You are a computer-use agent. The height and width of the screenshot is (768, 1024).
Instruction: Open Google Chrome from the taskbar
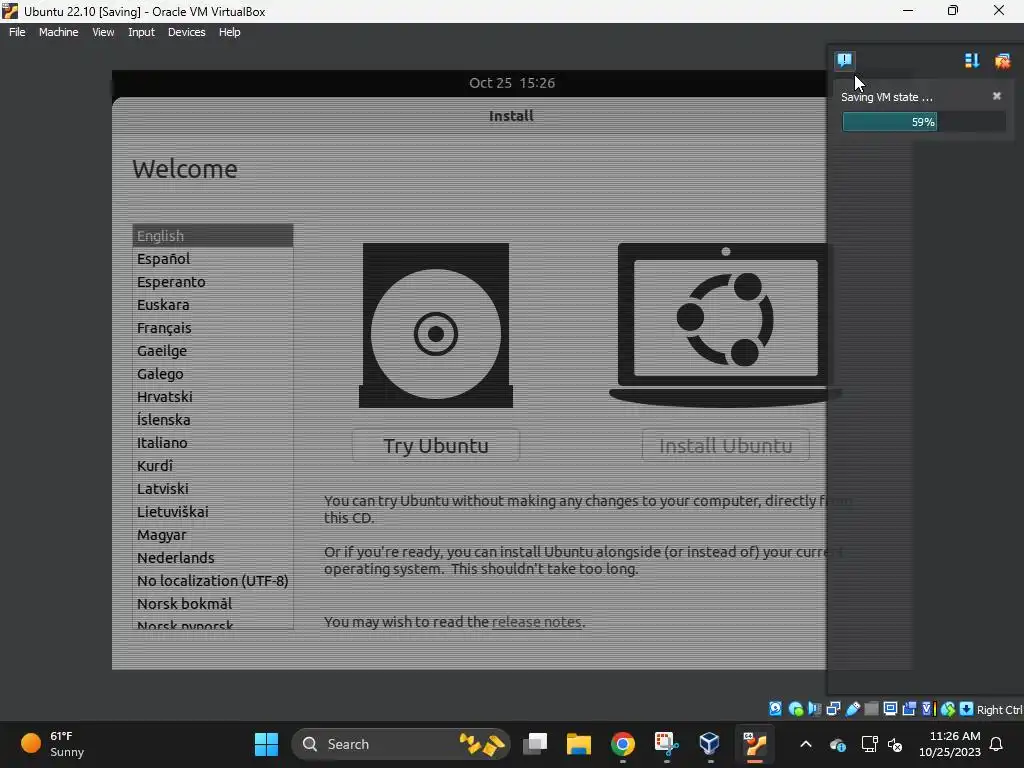(x=622, y=744)
